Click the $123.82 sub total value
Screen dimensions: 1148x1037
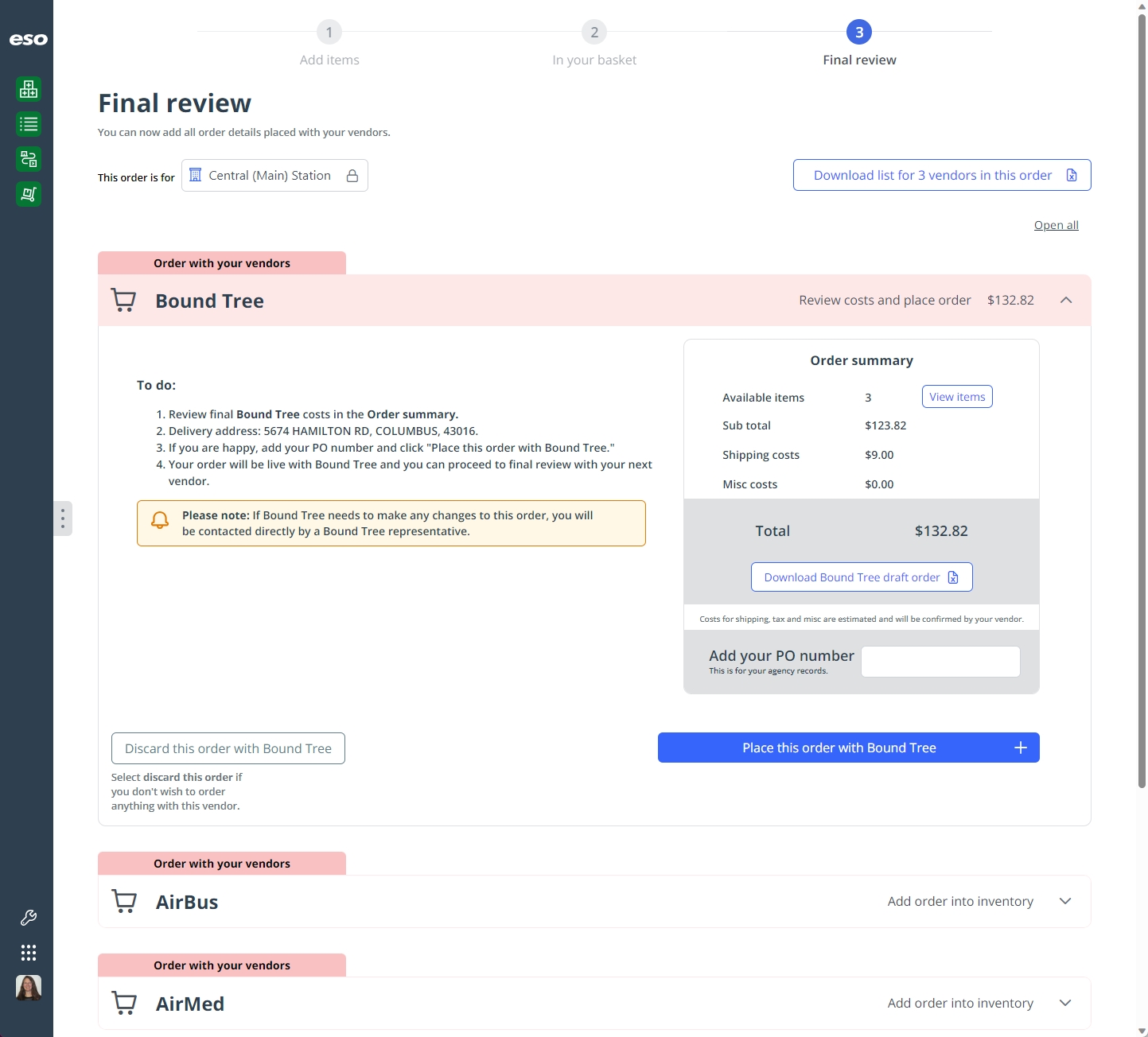coord(885,425)
